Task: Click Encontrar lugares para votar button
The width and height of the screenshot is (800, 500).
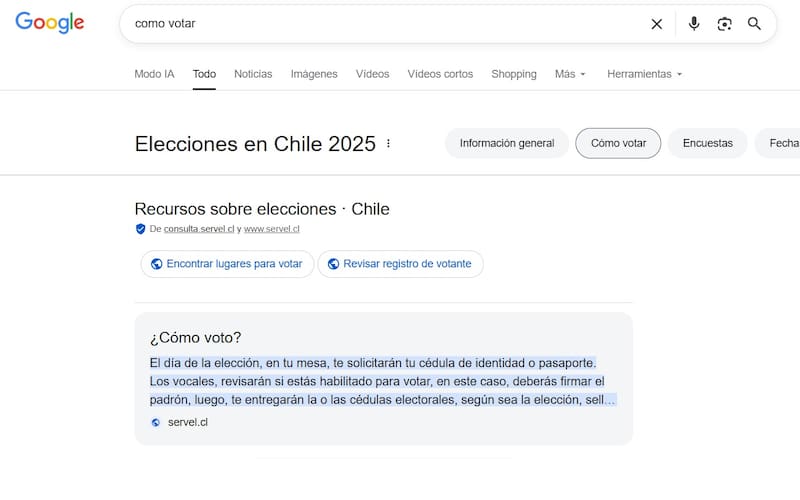Action: 227,264
